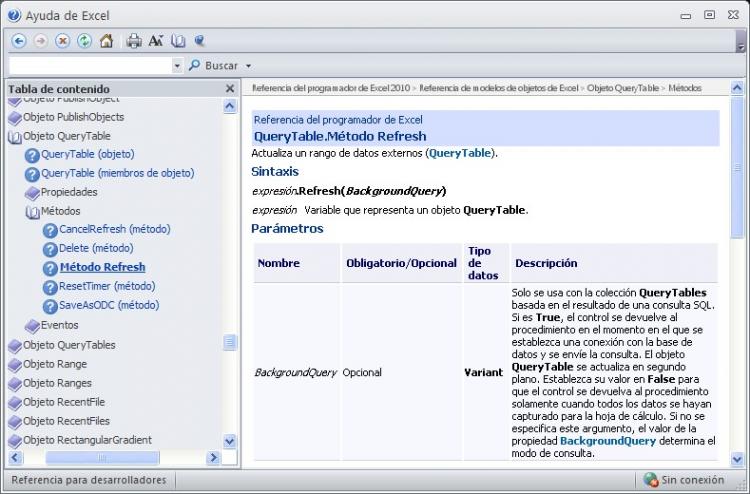Click the book icon beside Propiedades
Viewport: 750px width, 494px height.
[32, 193]
